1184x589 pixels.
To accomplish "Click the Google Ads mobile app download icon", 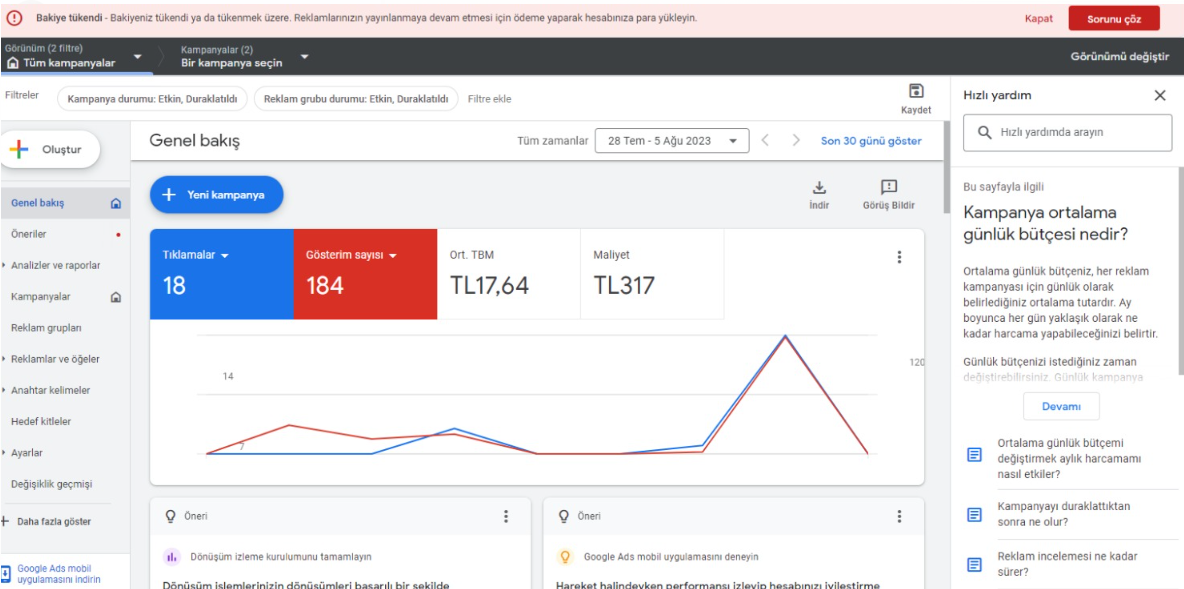I will tap(6, 572).
